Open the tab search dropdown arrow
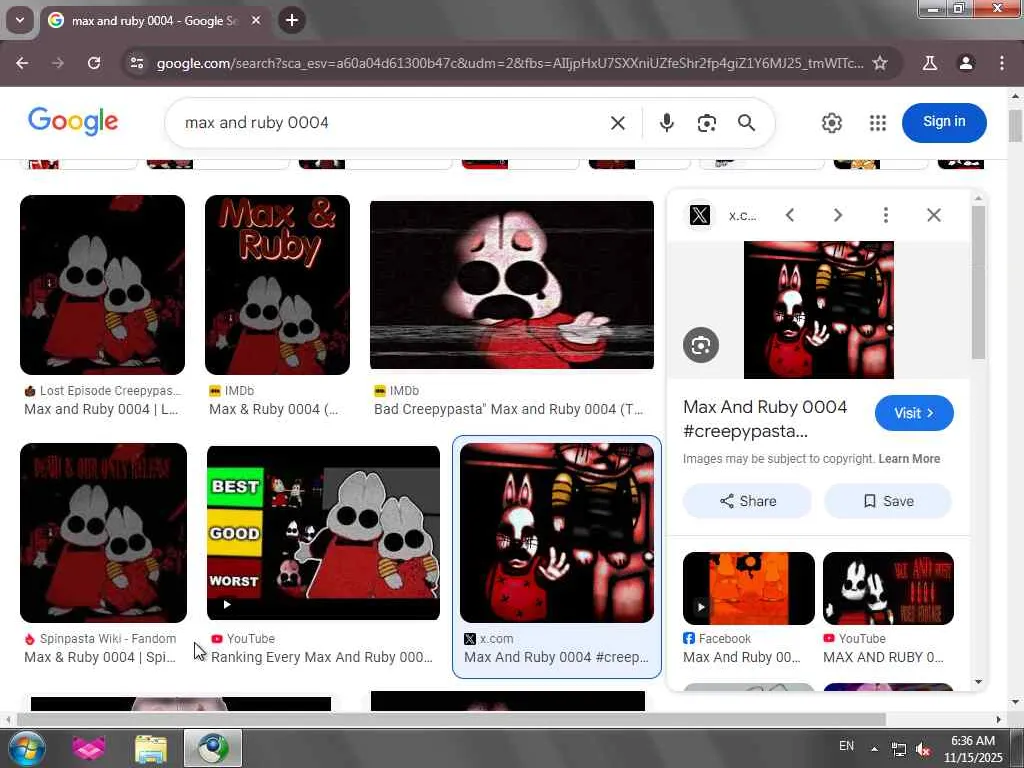This screenshot has width=1024, height=768. pyautogui.click(x=20, y=20)
